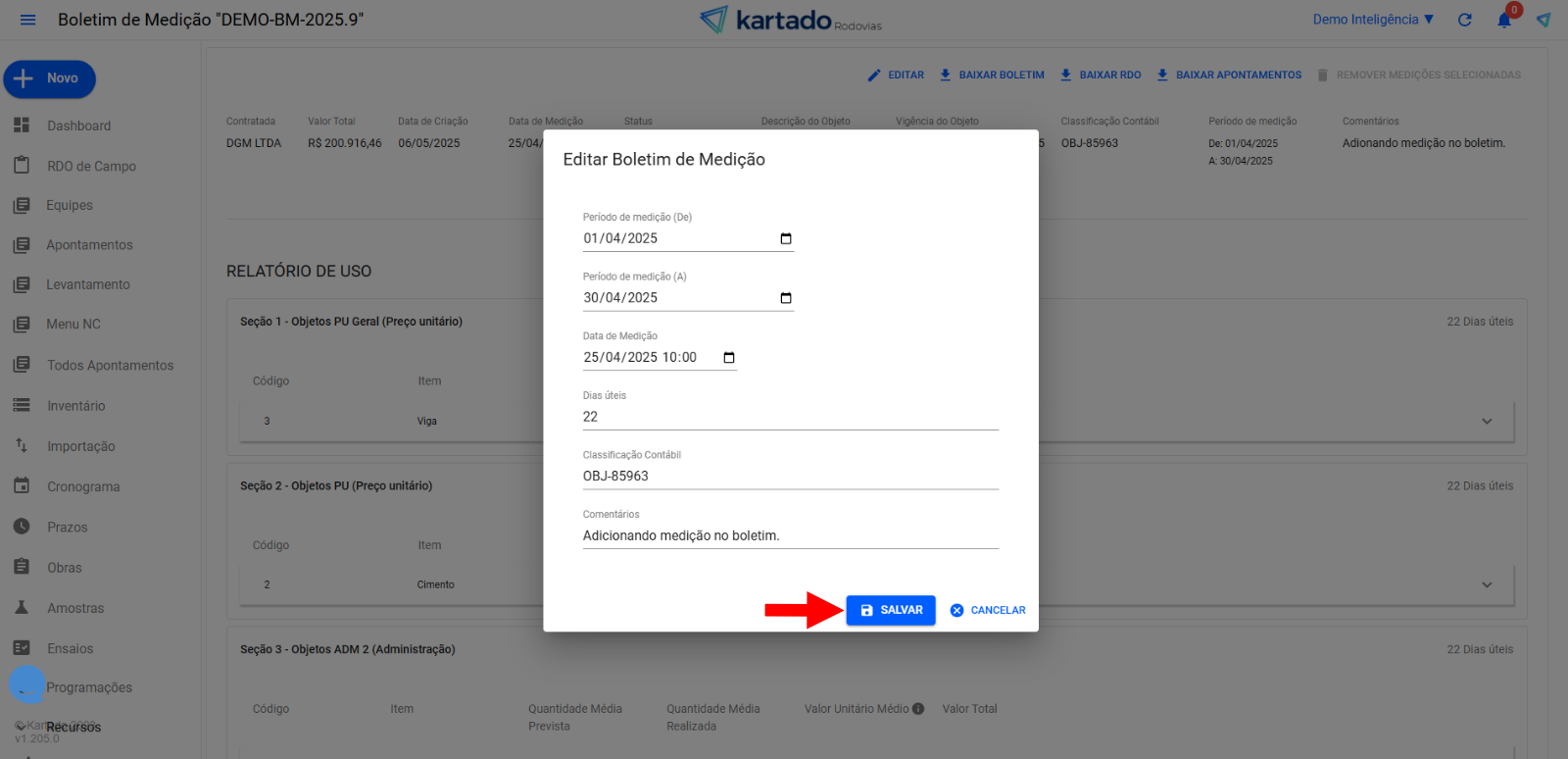
Task: Open the Demo Inteligência dropdown
Action: 1373,20
